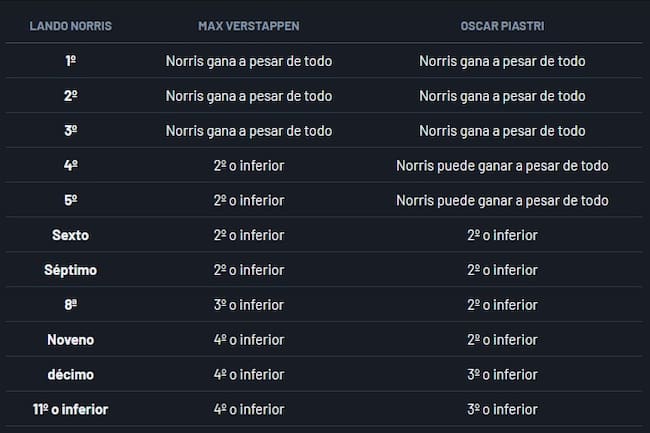The height and width of the screenshot is (433, 650).
Task: Click Piastri cell in the décimo row
Action: point(502,374)
